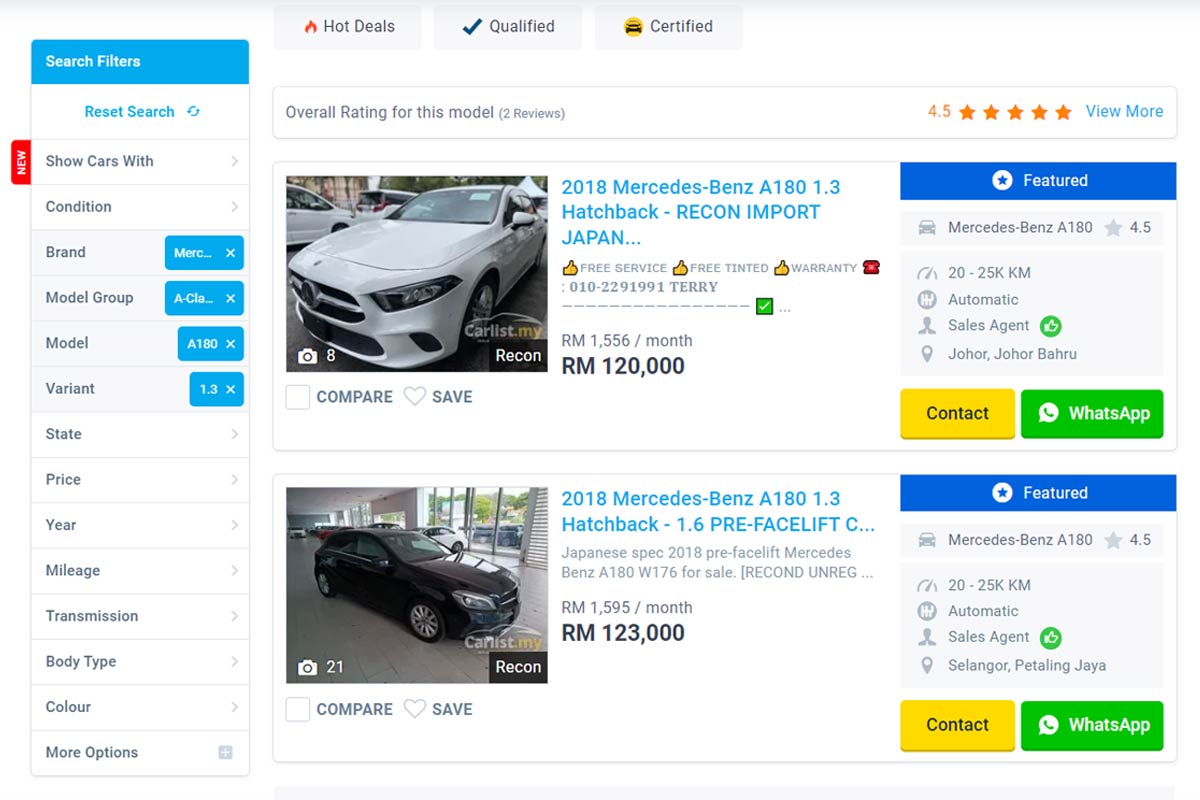Remove the 1.3 variant filter
The image size is (1200, 800).
click(230, 389)
